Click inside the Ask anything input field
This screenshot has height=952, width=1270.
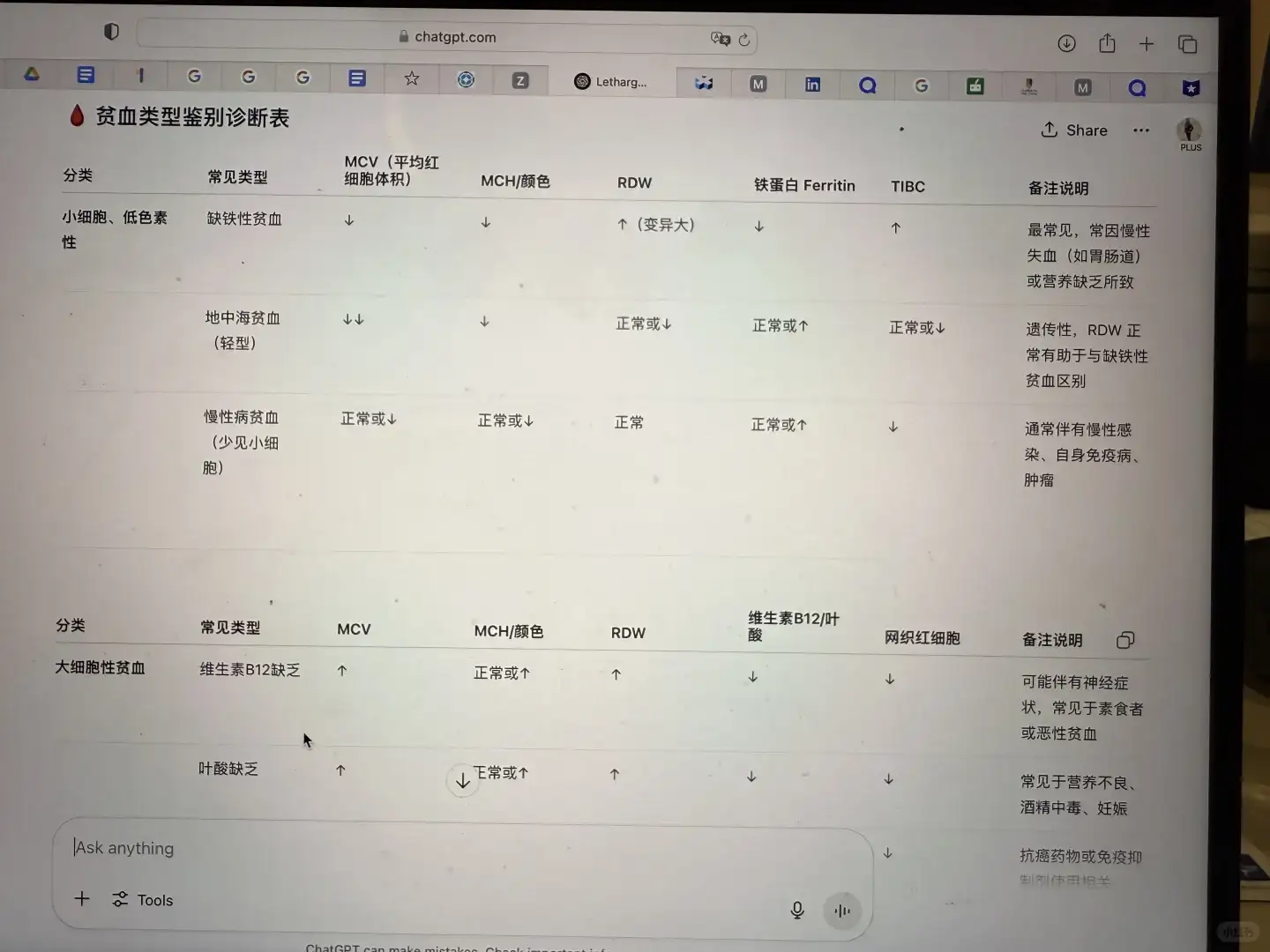click(353, 847)
